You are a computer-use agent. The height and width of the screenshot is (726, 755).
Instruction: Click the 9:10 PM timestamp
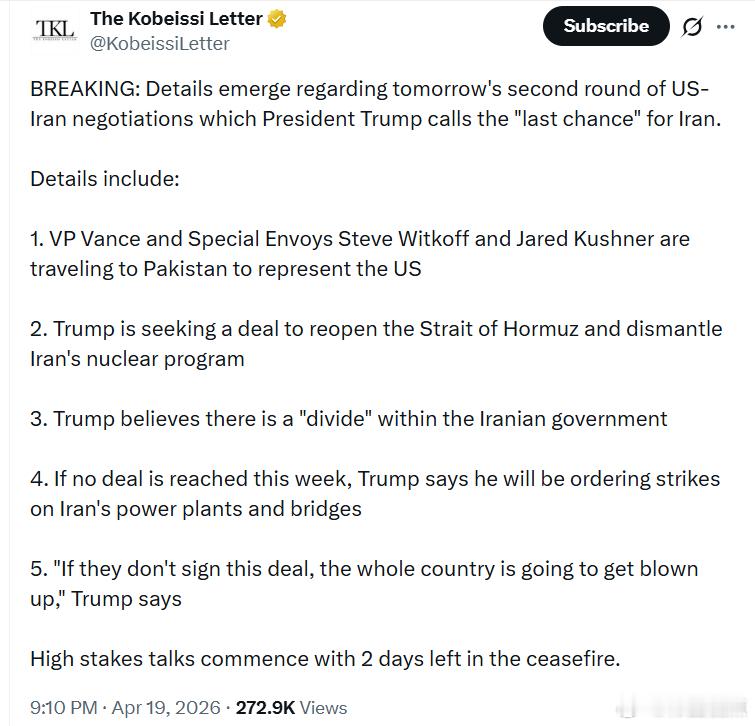tap(63, 707)
